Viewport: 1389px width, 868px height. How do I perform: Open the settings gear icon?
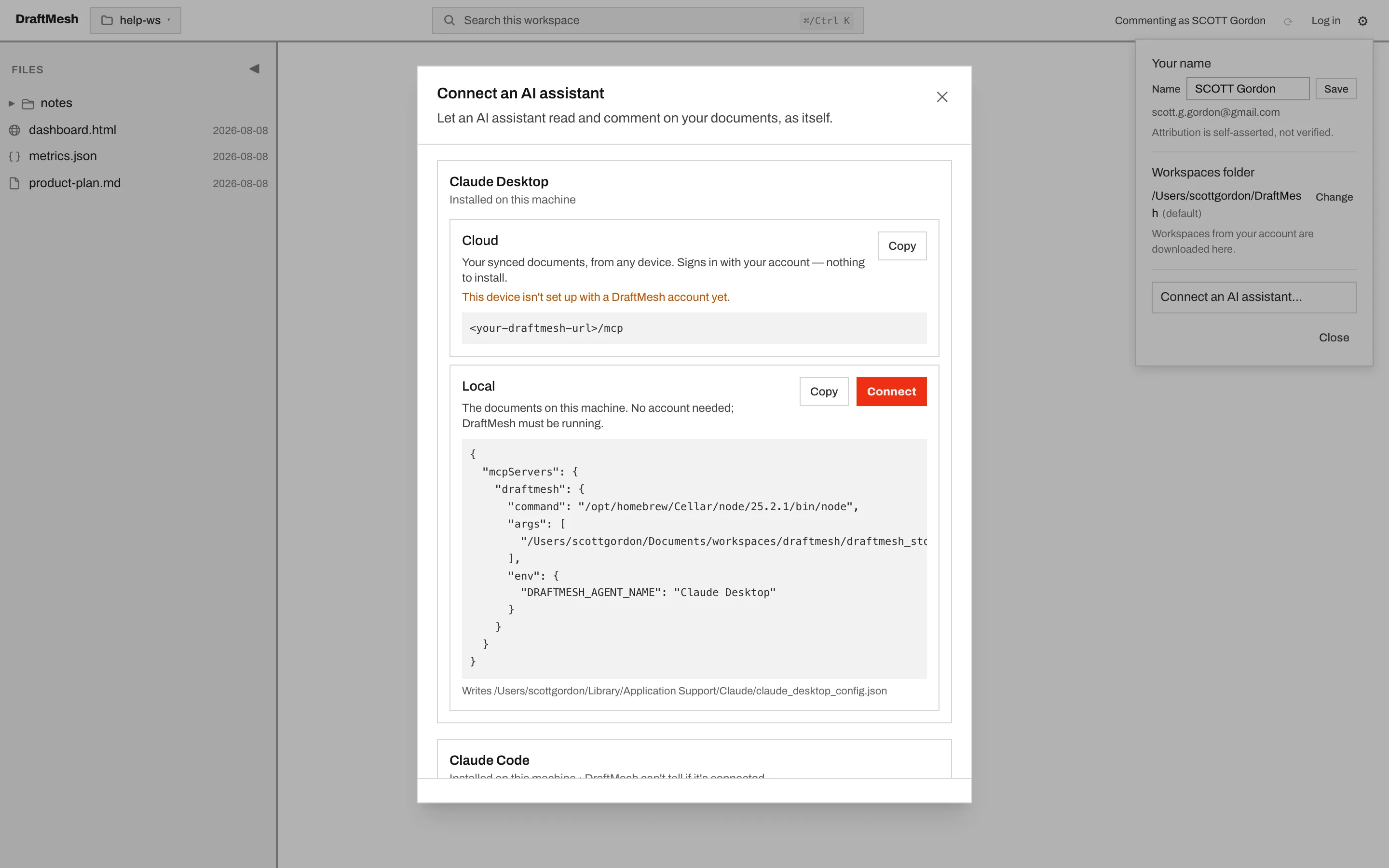(x=1362, y=21)
